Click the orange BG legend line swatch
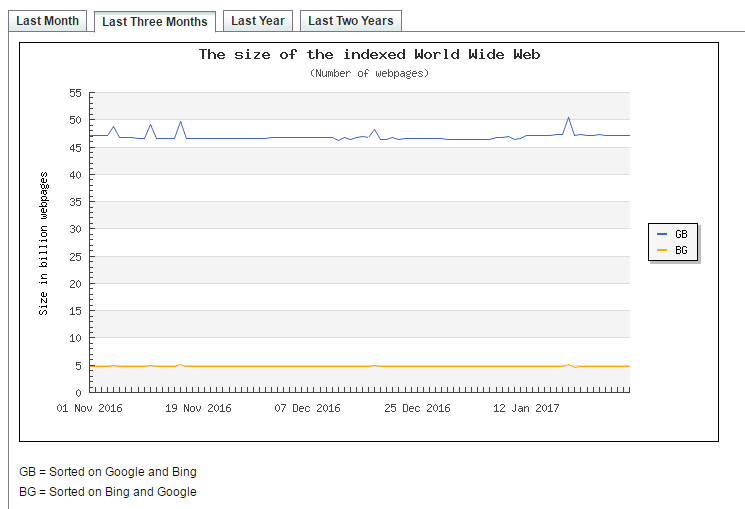The image size is (745, 509). coord(662,250)
